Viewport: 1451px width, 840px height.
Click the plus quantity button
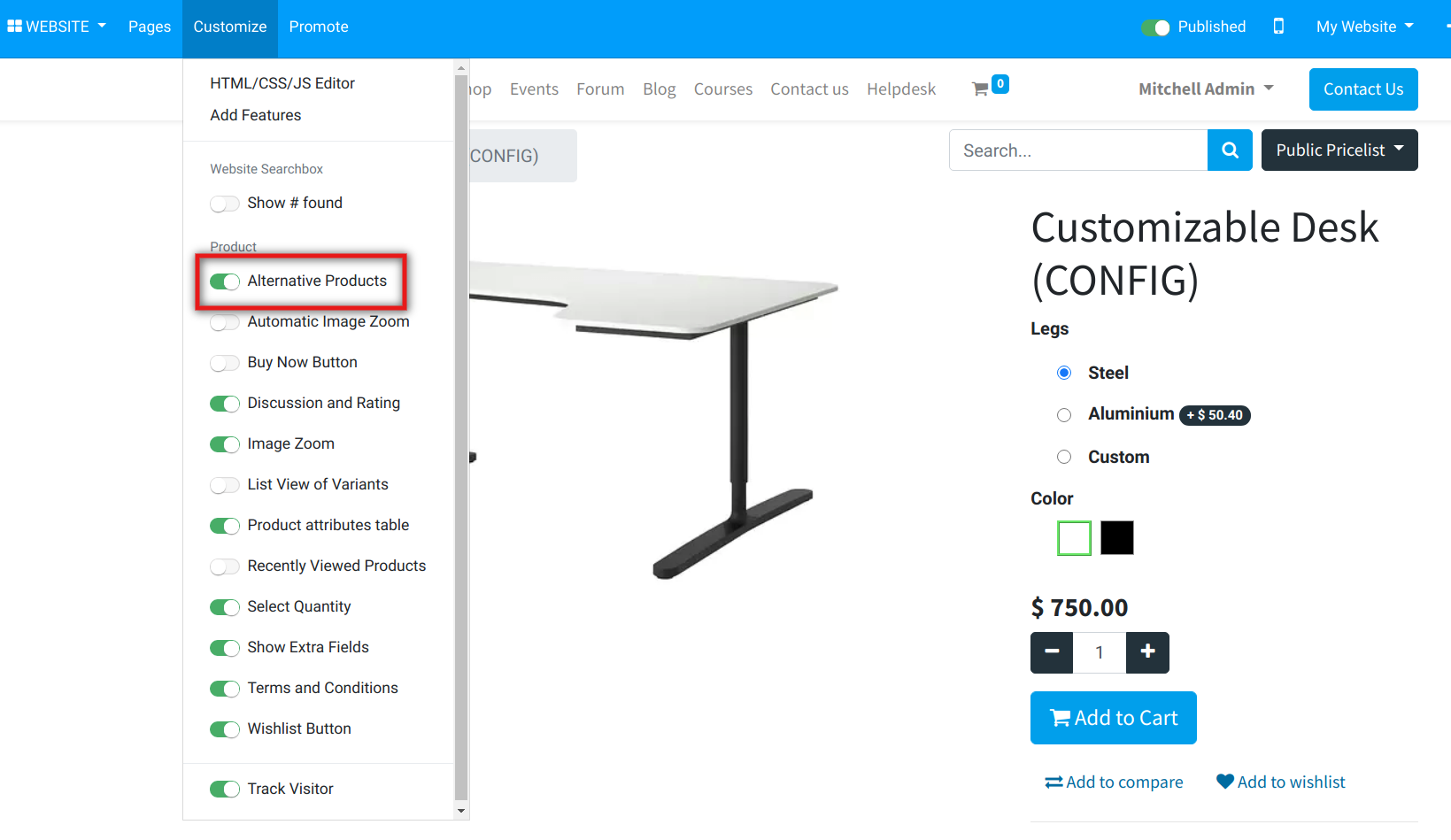tap(1147, 652)
